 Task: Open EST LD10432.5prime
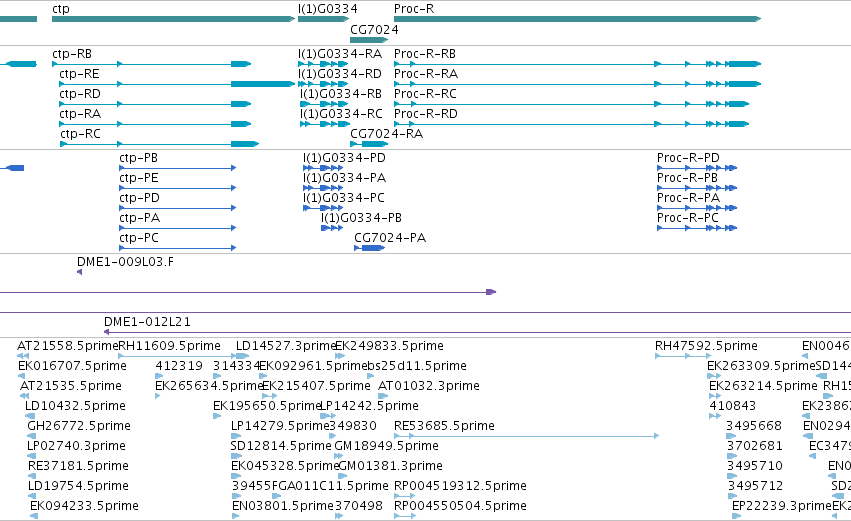(75, 406)
